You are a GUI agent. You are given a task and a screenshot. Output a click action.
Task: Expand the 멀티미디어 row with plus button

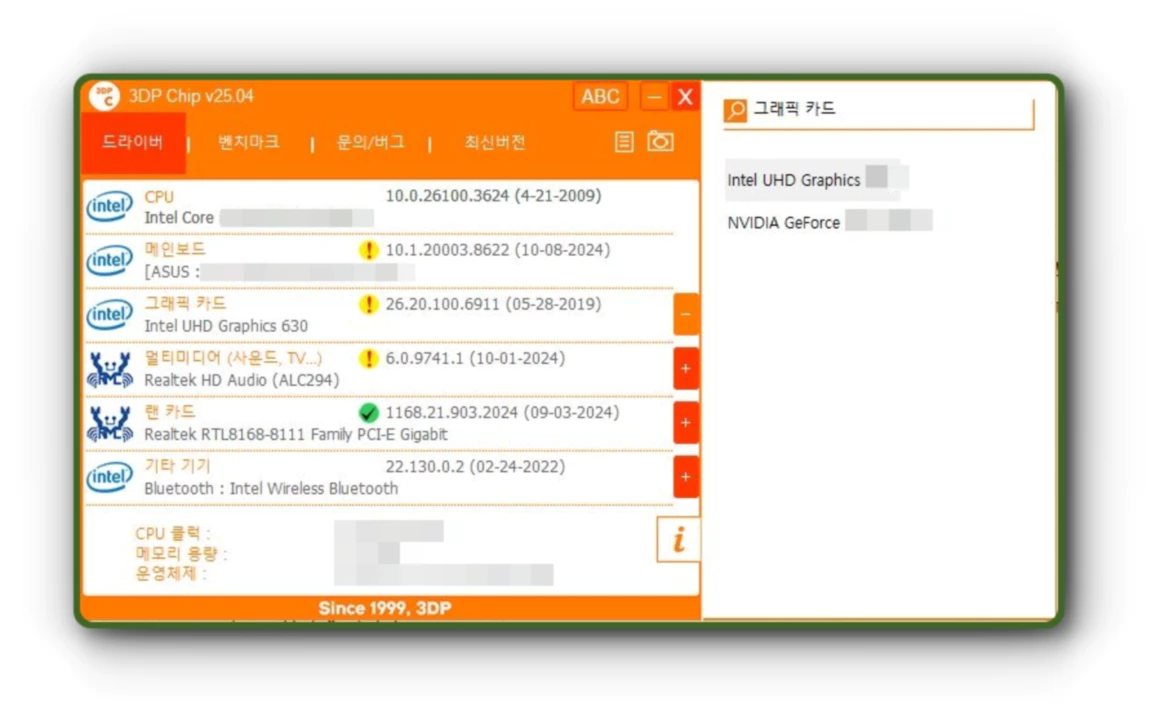click(x=686, y=368)
